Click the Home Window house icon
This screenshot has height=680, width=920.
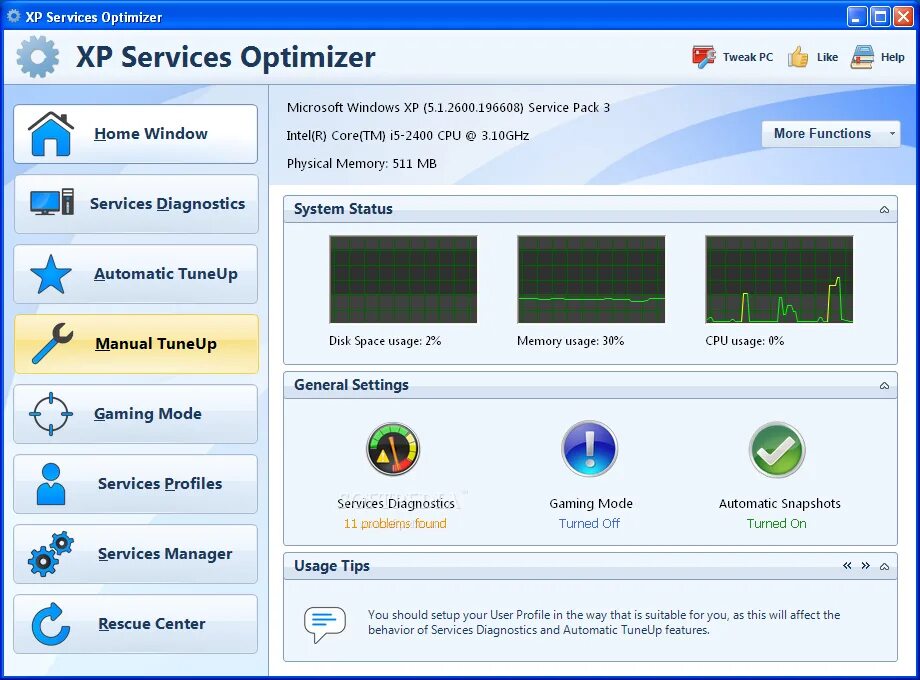pyautogui.click(x=51, y=134)
